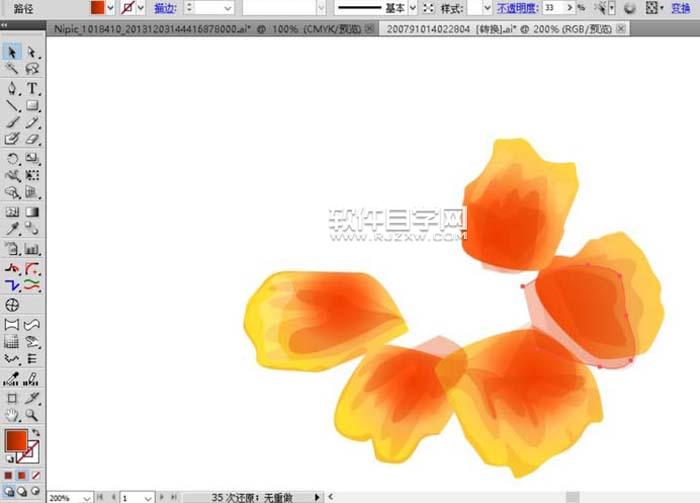Click the 描边 stroke link
The width and height of the screenshot is (700, 503).
[165, 8]
